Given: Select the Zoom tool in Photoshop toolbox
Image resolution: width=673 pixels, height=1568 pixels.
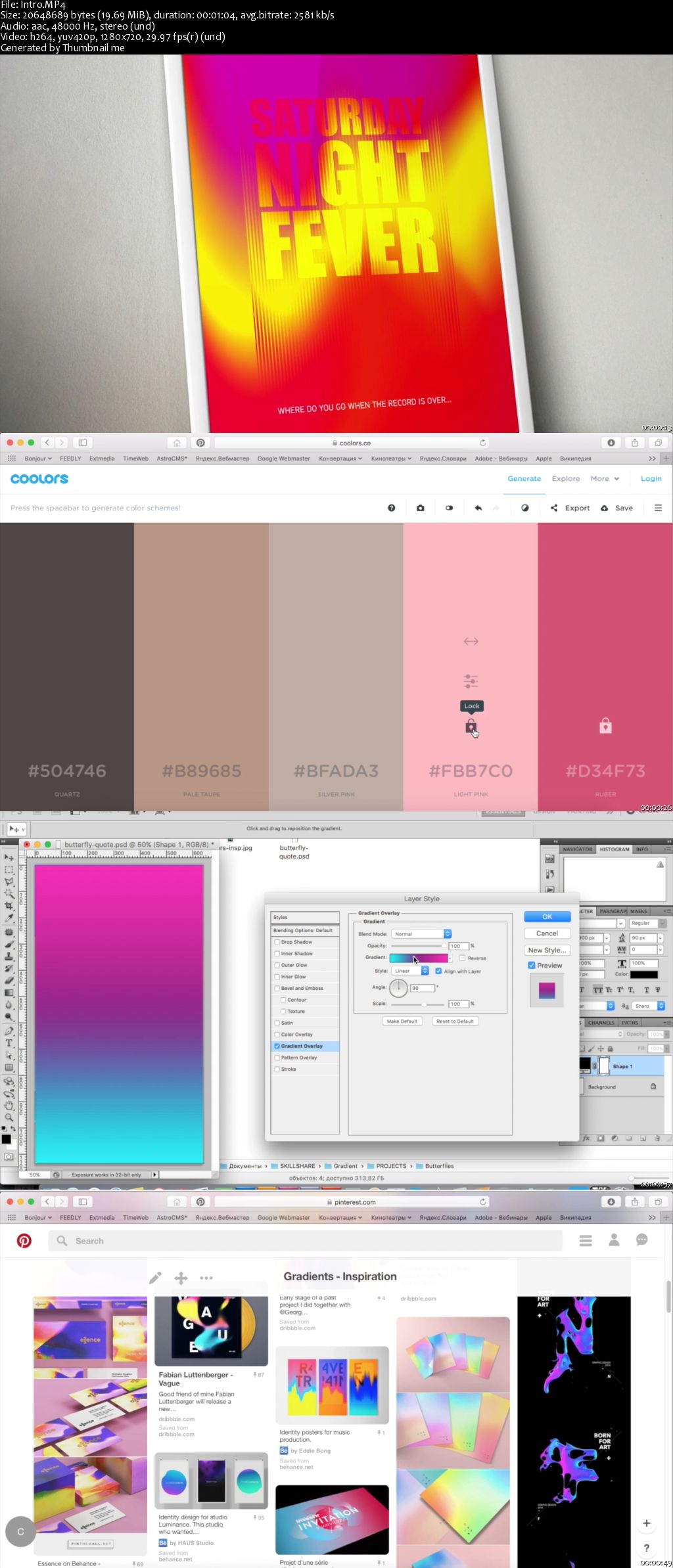Looking at the screenshot, I should tap(9, 1117).
